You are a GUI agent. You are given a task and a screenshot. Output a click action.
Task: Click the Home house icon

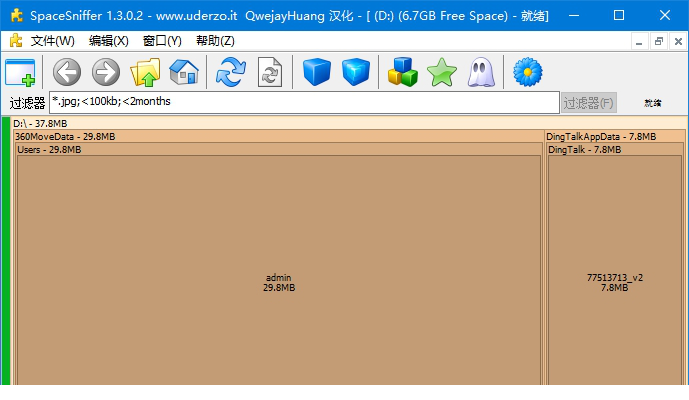click(184, 72)
